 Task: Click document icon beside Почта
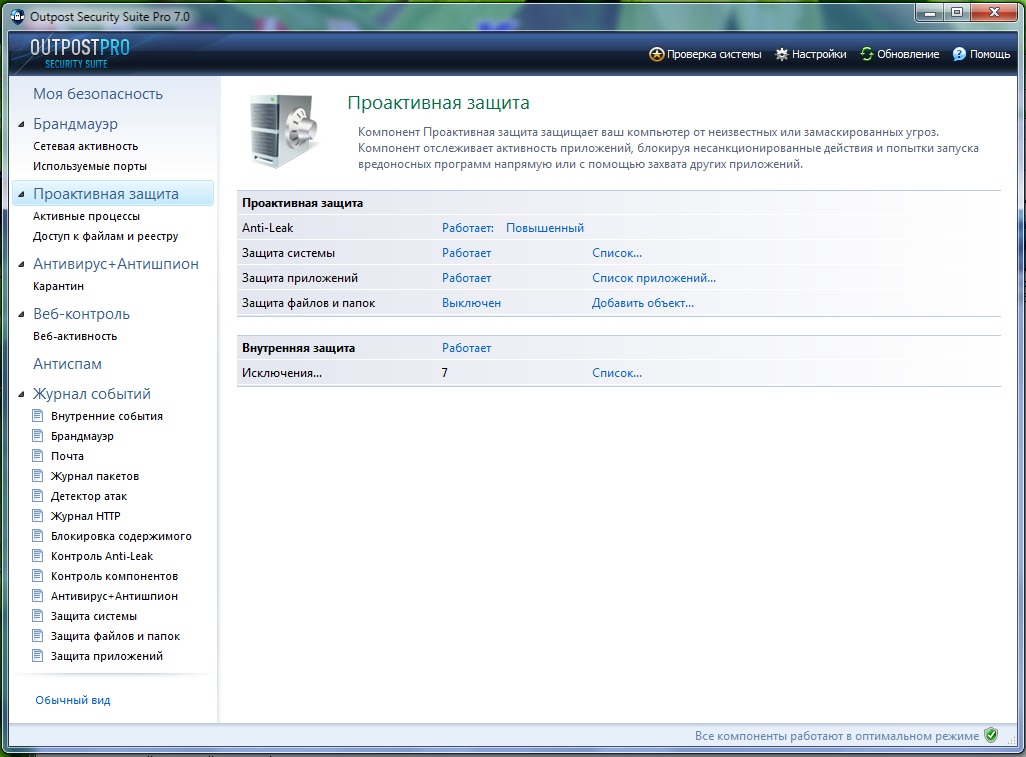click(38, 455)
